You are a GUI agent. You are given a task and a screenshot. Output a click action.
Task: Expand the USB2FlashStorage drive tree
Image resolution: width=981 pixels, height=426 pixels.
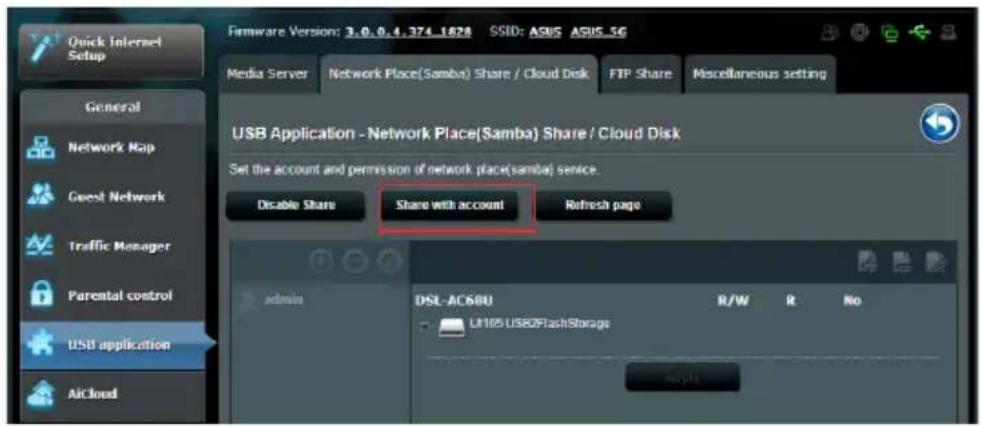425,326
